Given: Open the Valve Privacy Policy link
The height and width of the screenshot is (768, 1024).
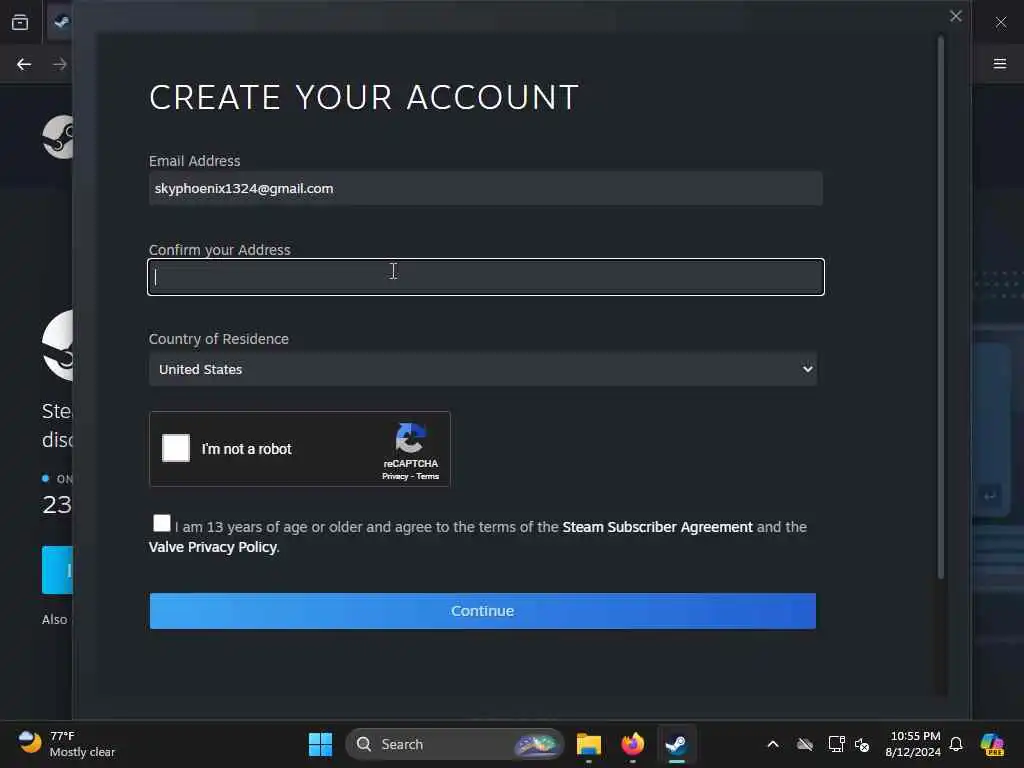Looking at the screenshot, I should 213,547.
